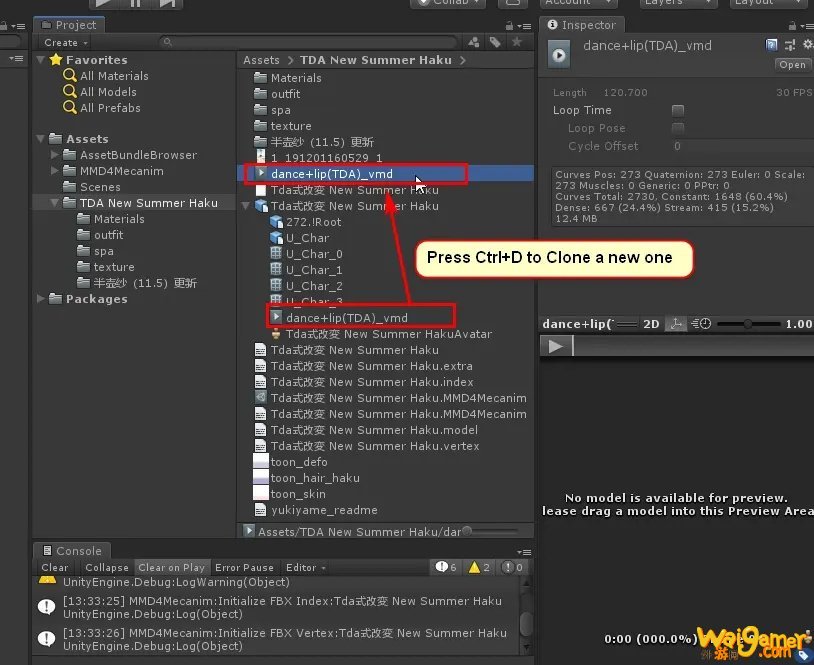Screen dimensions: 814x665
Task: Click the save search star icon
Action: pos(517,42)
